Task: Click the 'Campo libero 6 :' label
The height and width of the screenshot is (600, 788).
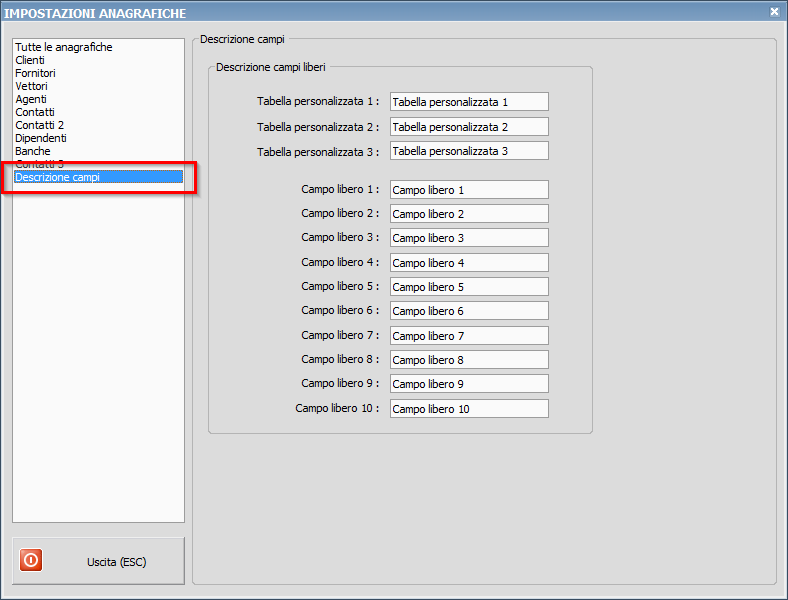Action: click(340, 310)
